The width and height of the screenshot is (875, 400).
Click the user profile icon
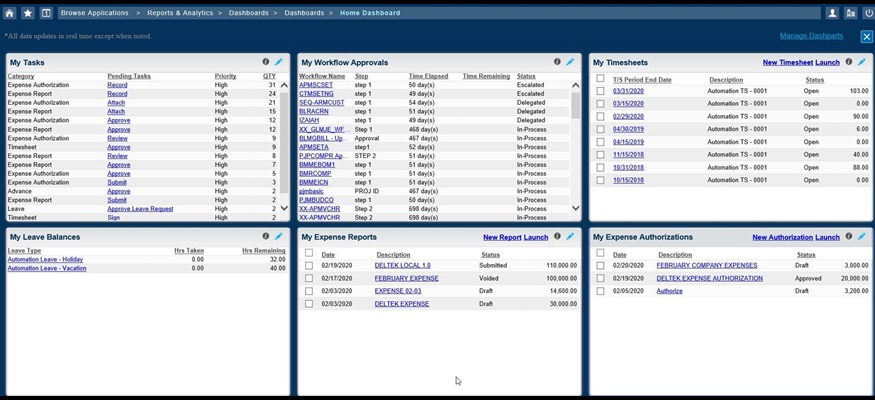pos(832,13)
